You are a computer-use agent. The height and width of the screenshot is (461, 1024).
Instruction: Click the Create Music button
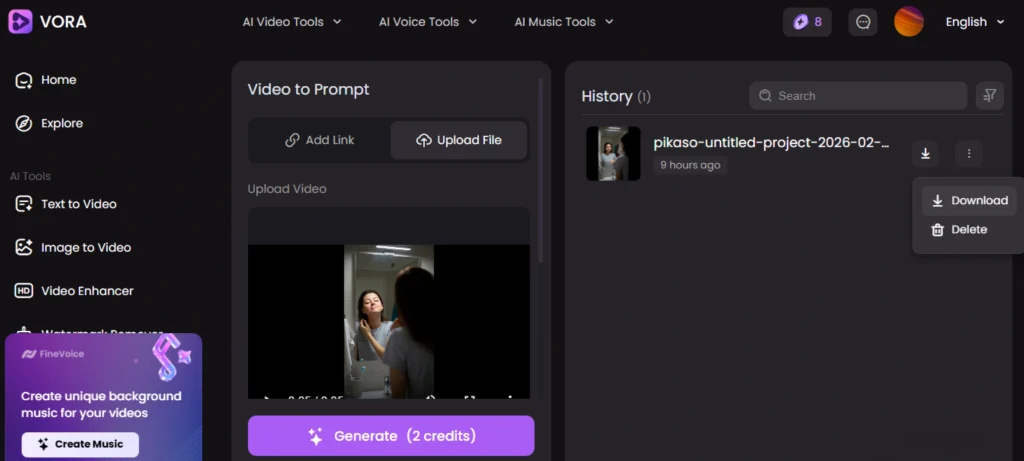pos(80,445)
